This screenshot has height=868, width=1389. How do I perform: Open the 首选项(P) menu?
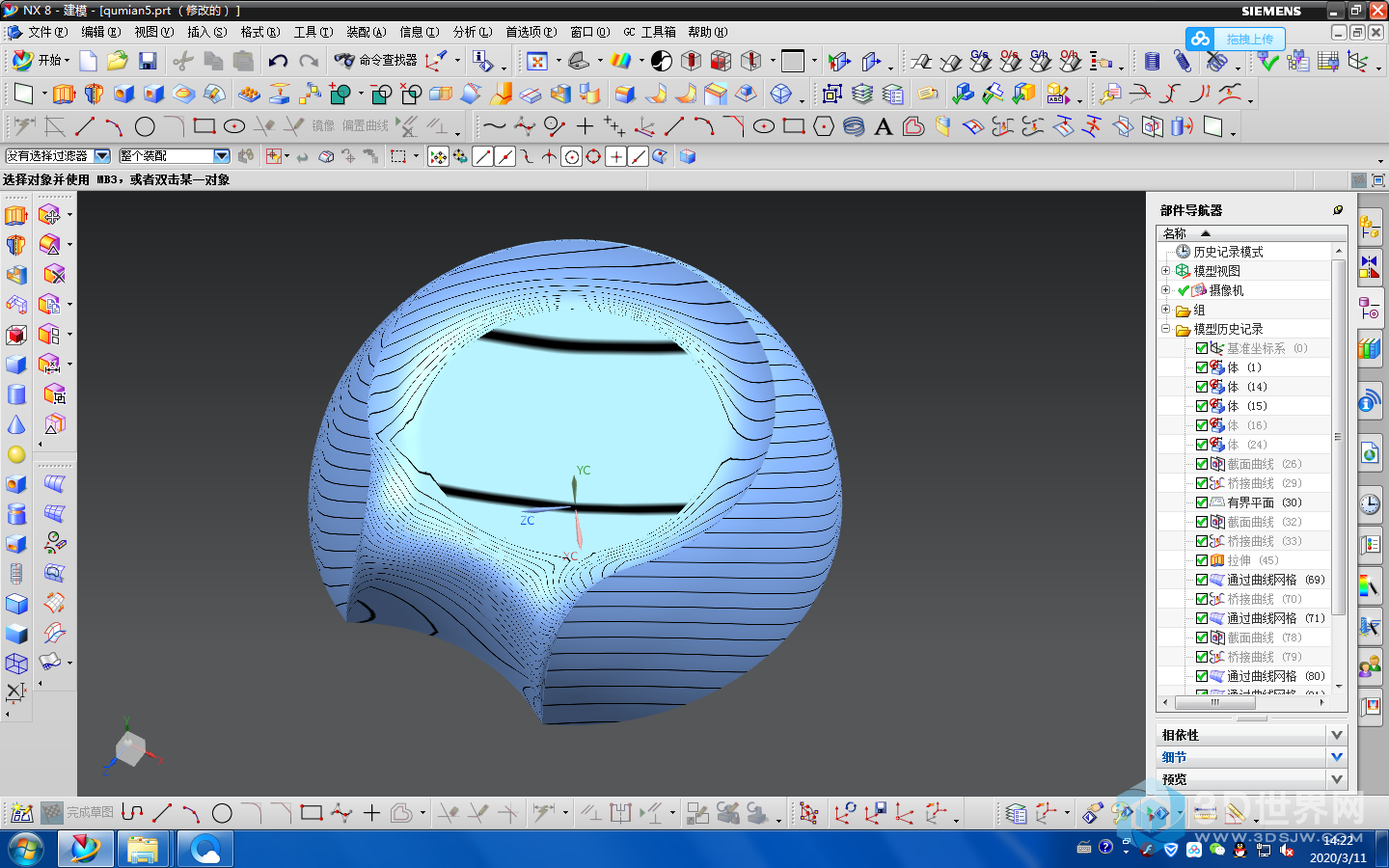[531, 32]
